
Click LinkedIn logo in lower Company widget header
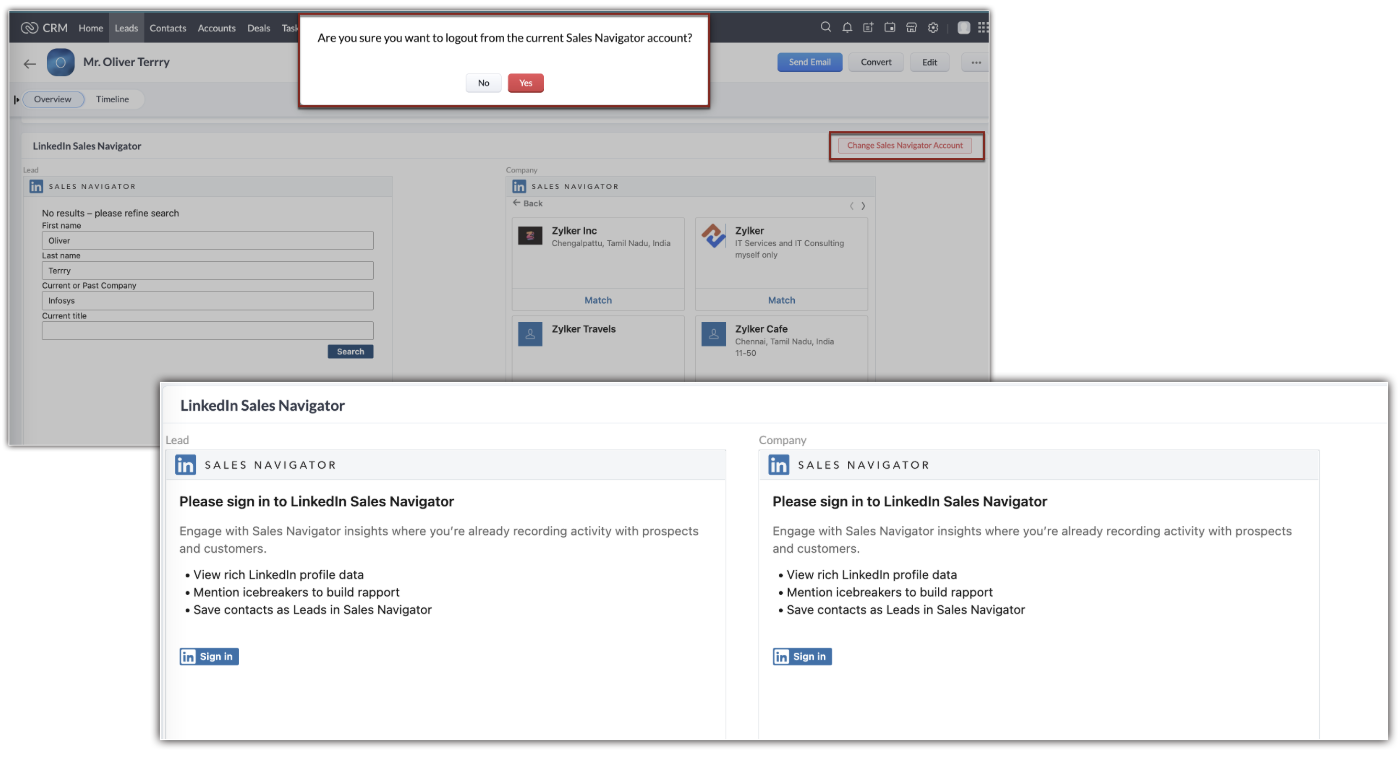pyautogui.click(x=779, y=465)
